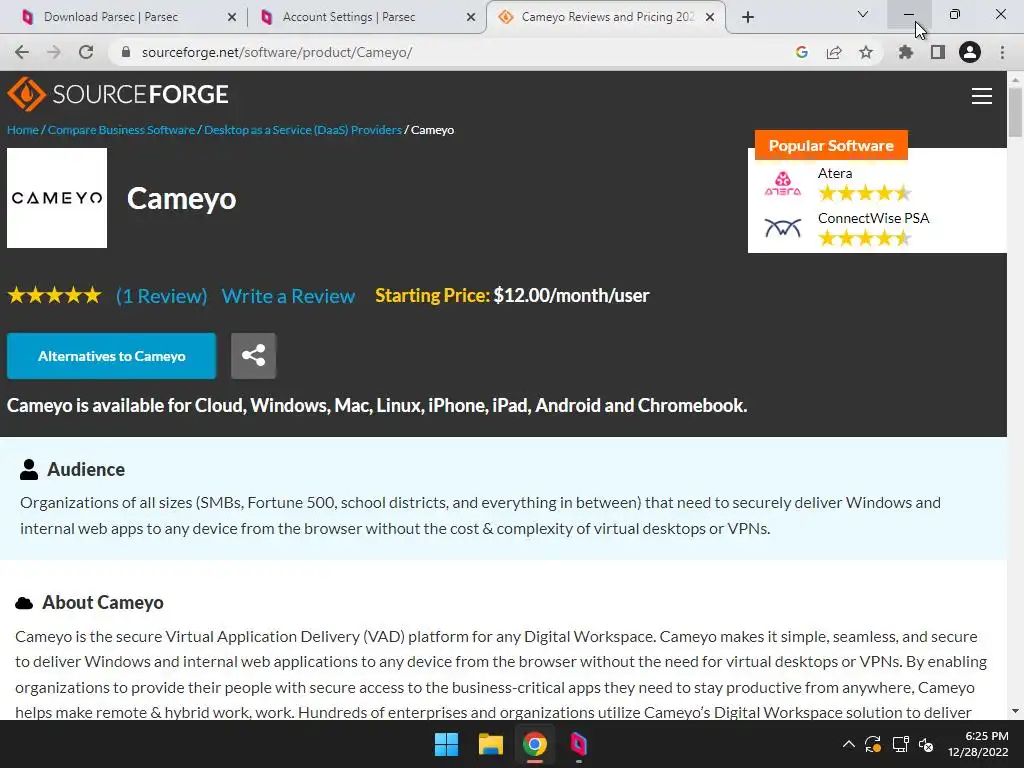Bookmark this page with the star icon
Screen dimensions: 1024x768
866,52
